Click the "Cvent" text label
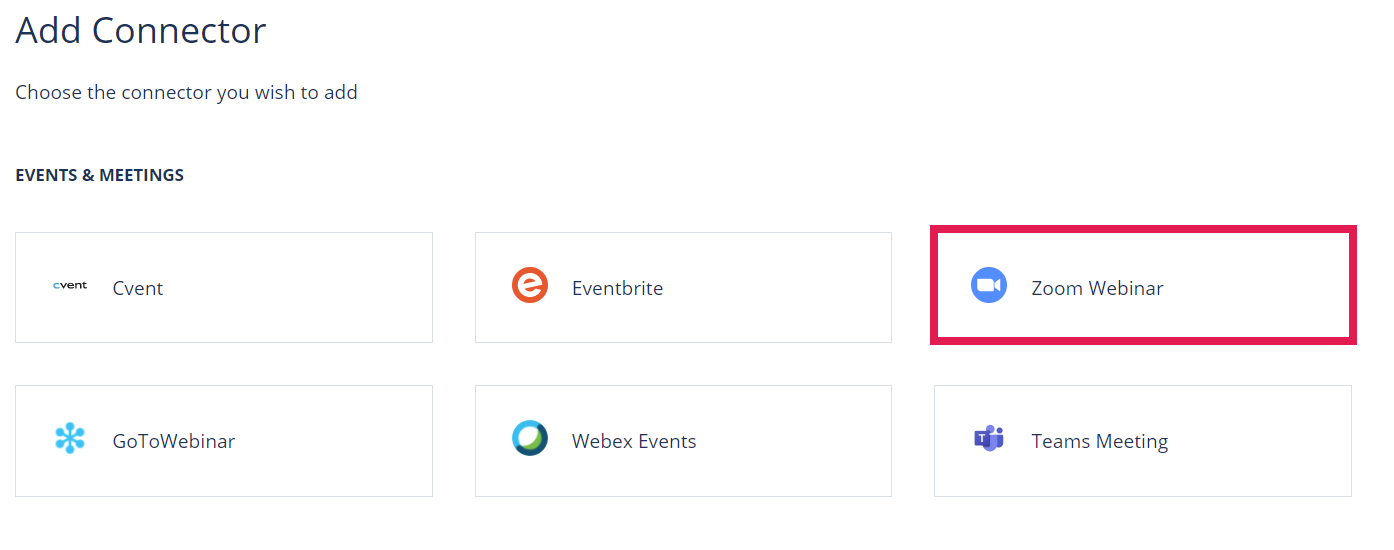Screen dimensions: 1394x550 click(138, 288)
